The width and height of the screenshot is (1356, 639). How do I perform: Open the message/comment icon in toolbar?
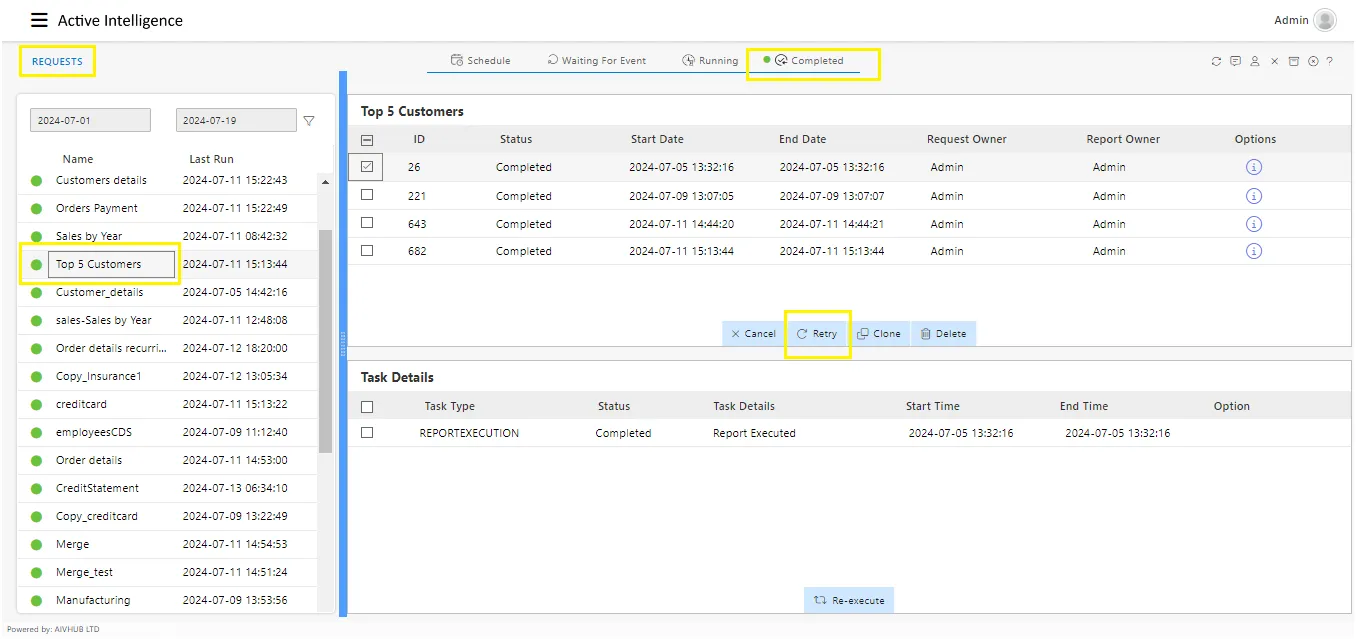coord(1236,61)
